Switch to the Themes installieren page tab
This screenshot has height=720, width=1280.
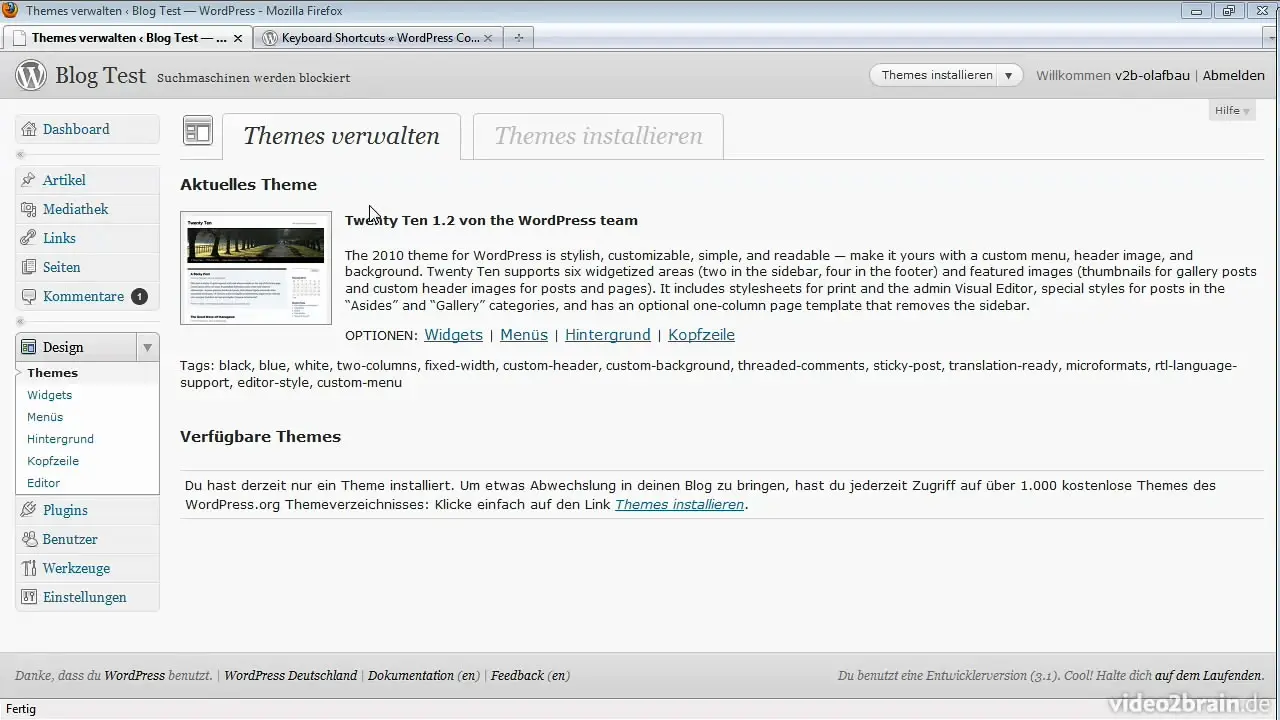[x=598, y=136]
